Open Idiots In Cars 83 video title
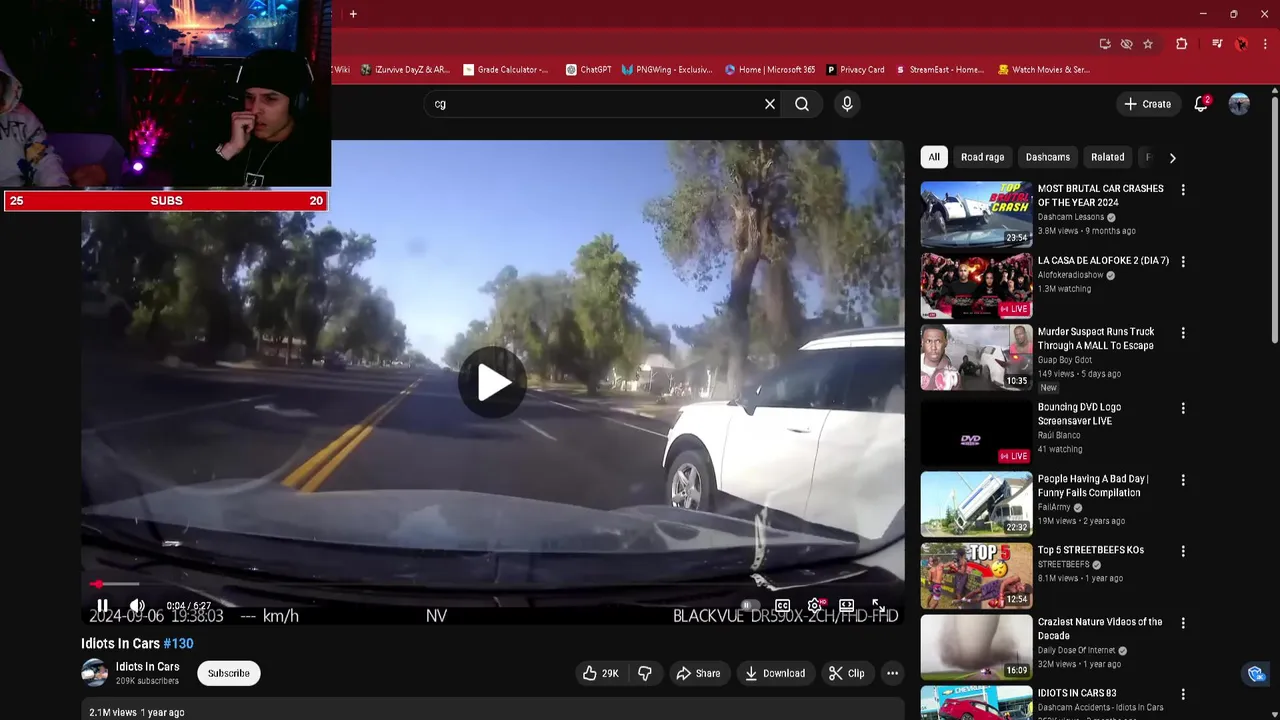The width and height of the screenshot is (1280, 720). pyautogui.click(x=1077, y=693)
